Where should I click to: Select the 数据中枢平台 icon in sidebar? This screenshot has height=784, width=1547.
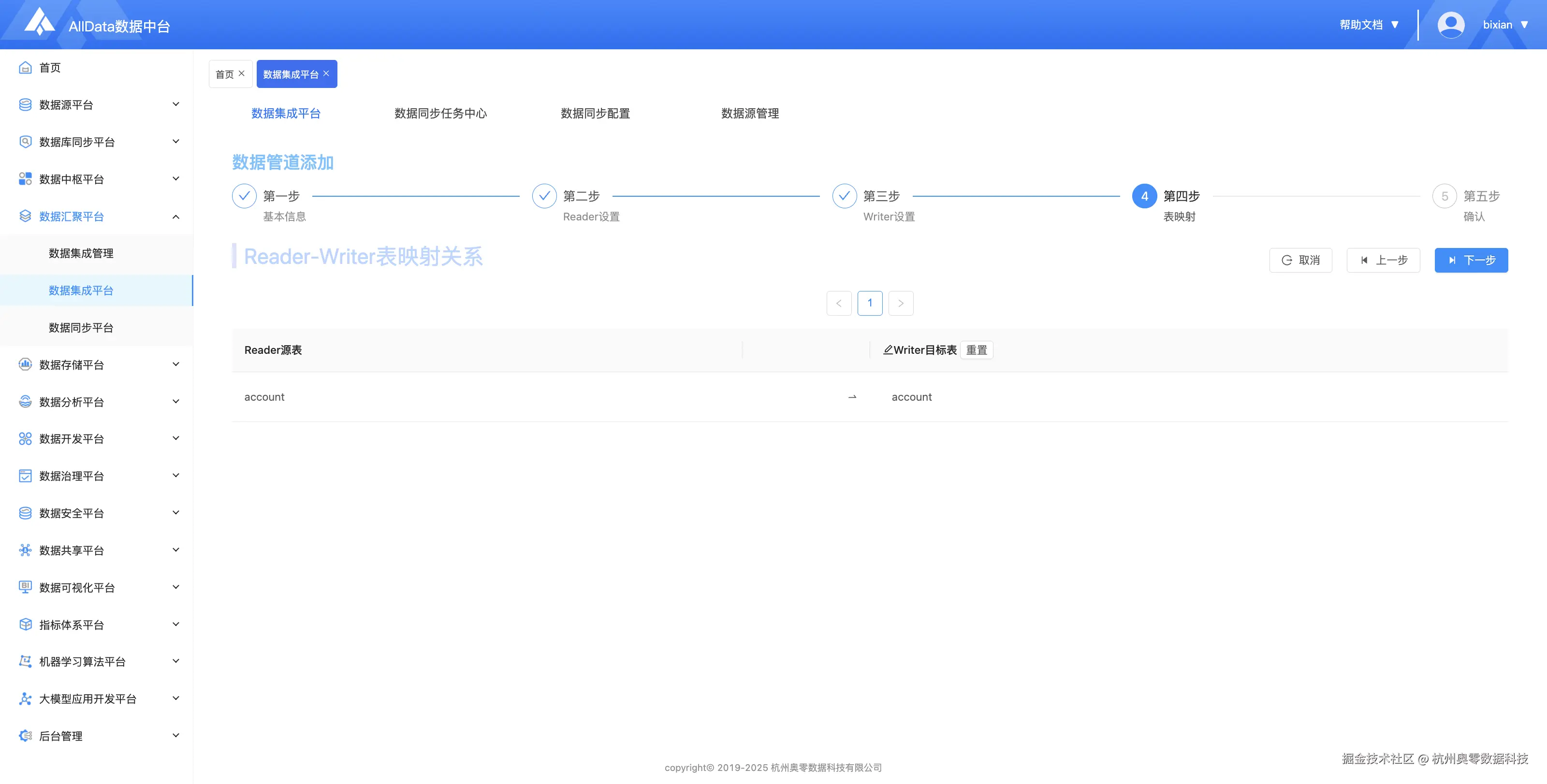click(25, 178)
